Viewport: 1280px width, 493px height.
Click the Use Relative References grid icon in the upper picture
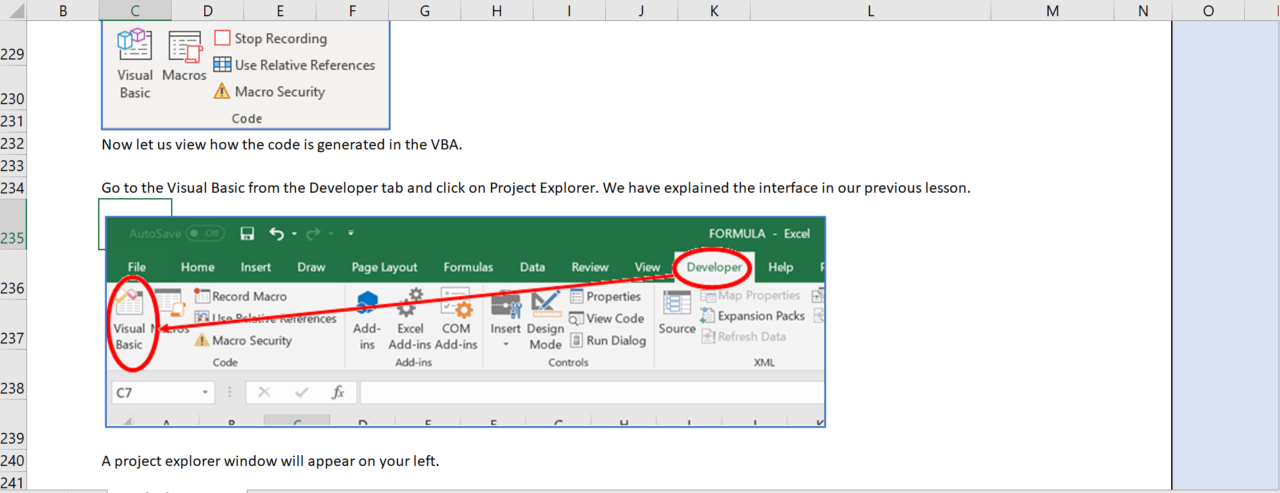pyautogui.click(x=222, y=65)
